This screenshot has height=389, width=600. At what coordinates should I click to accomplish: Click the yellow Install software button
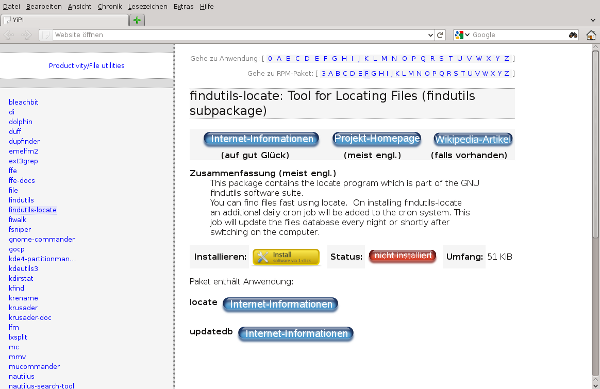pos(286,257)
